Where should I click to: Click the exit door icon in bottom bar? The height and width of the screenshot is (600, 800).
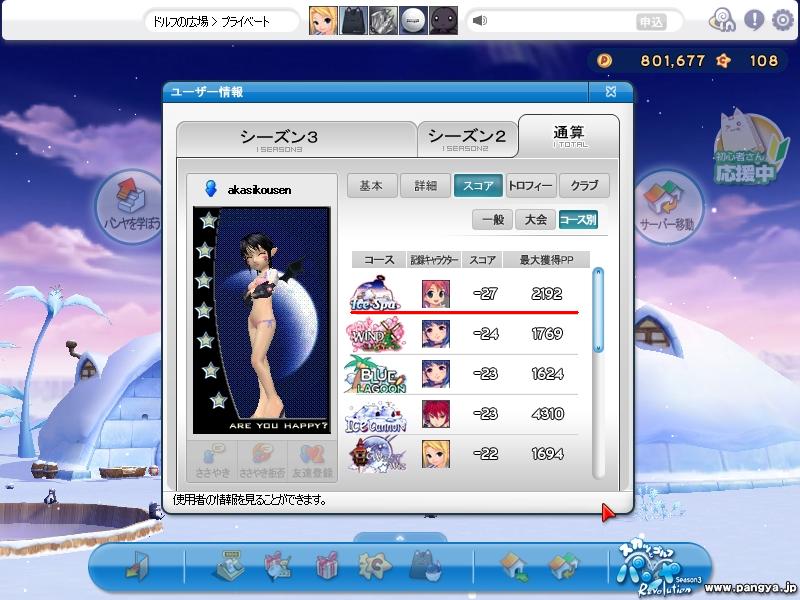coord(137,566)
